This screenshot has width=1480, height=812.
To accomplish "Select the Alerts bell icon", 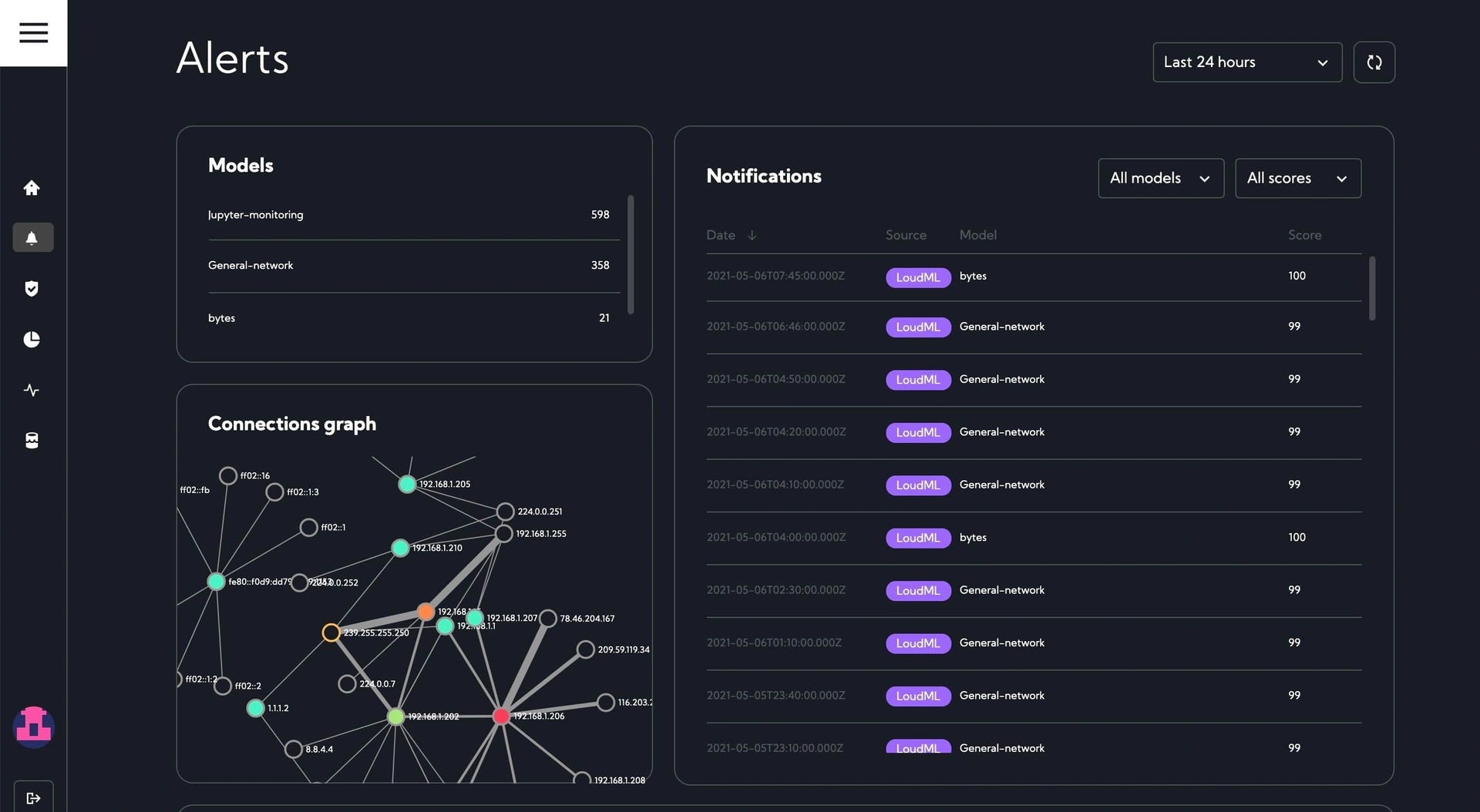I will click(33, 237).
